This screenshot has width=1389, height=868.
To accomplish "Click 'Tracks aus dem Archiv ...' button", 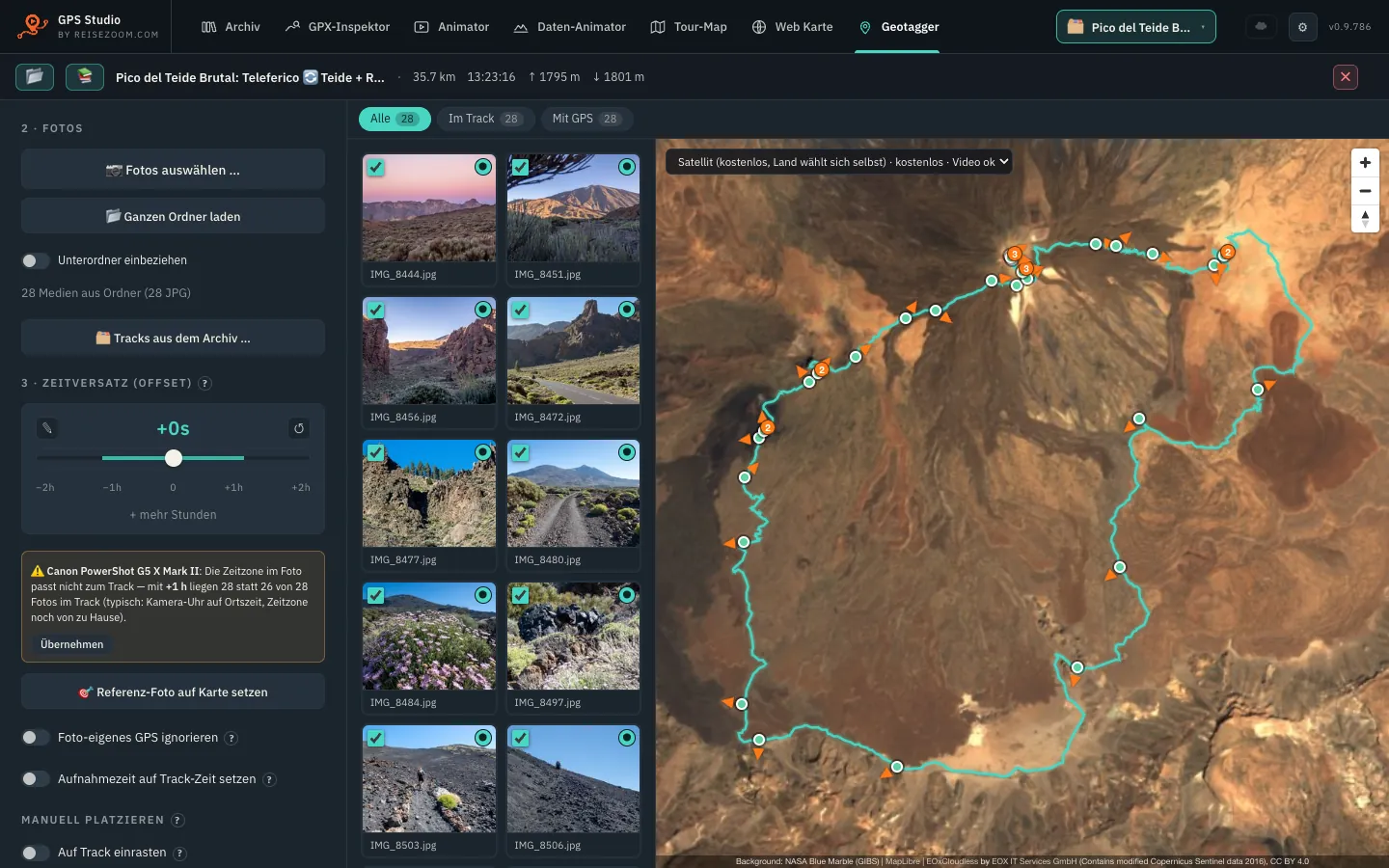I will [173, 339].
